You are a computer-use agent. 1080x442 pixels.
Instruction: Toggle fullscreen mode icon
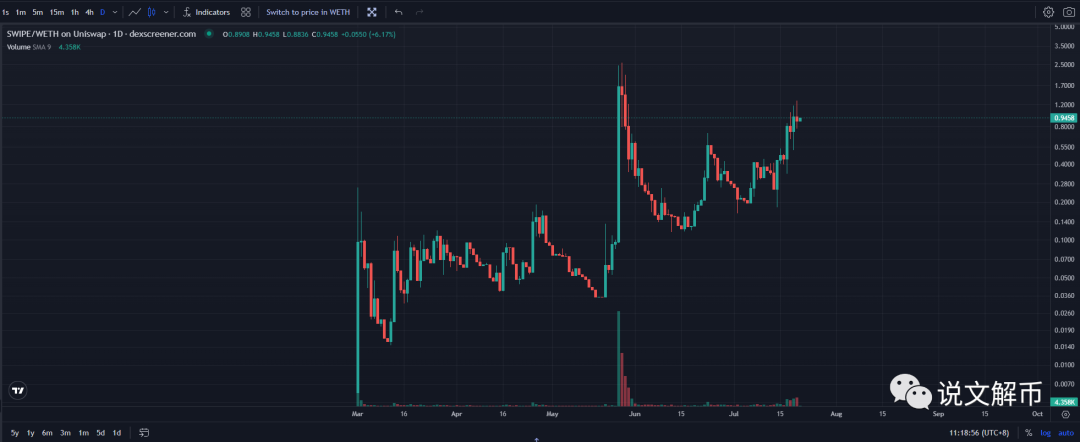point(372,12)
